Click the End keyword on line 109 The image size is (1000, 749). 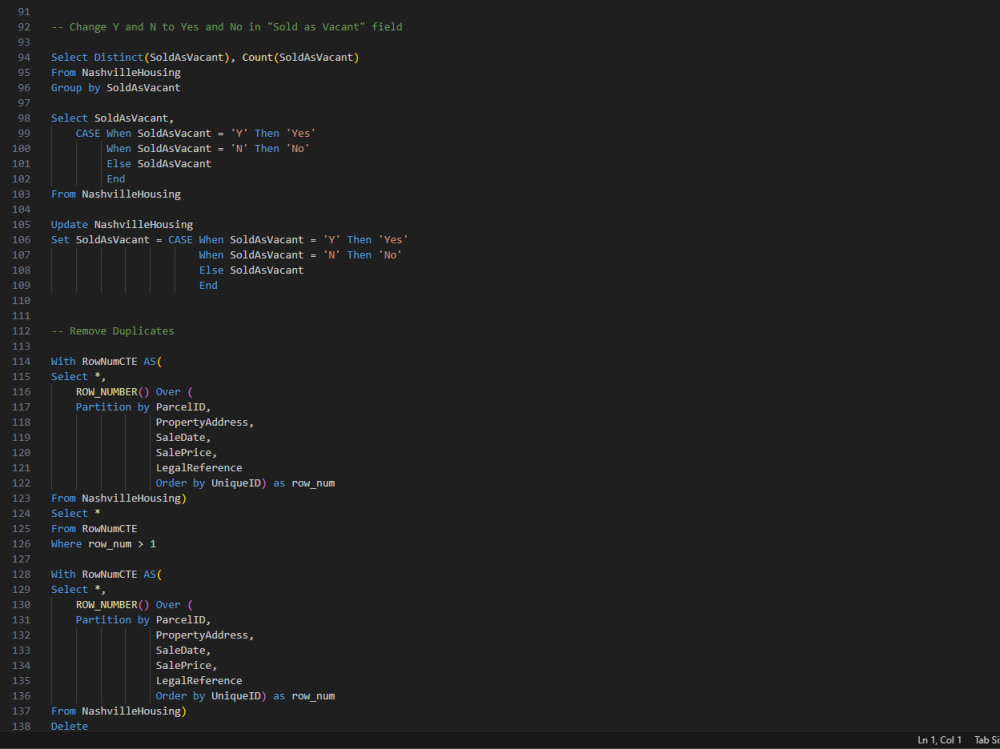[208, 285]
